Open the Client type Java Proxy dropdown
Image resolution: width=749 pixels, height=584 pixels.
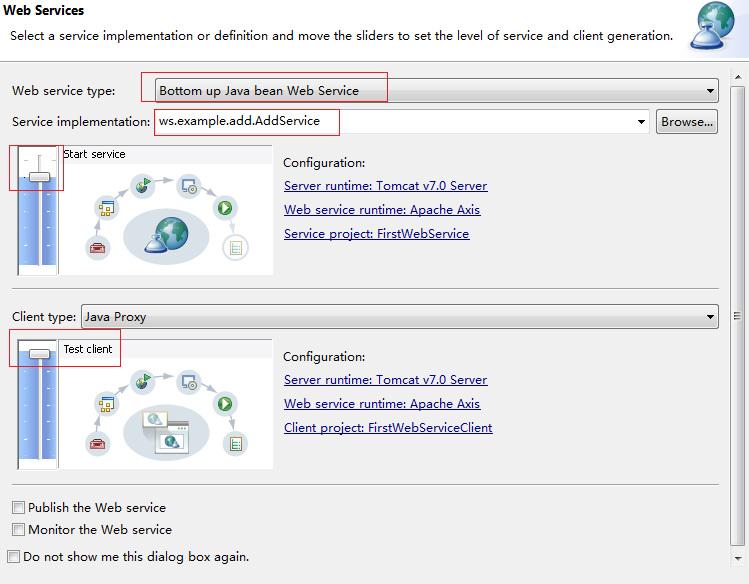coord(400,317)
